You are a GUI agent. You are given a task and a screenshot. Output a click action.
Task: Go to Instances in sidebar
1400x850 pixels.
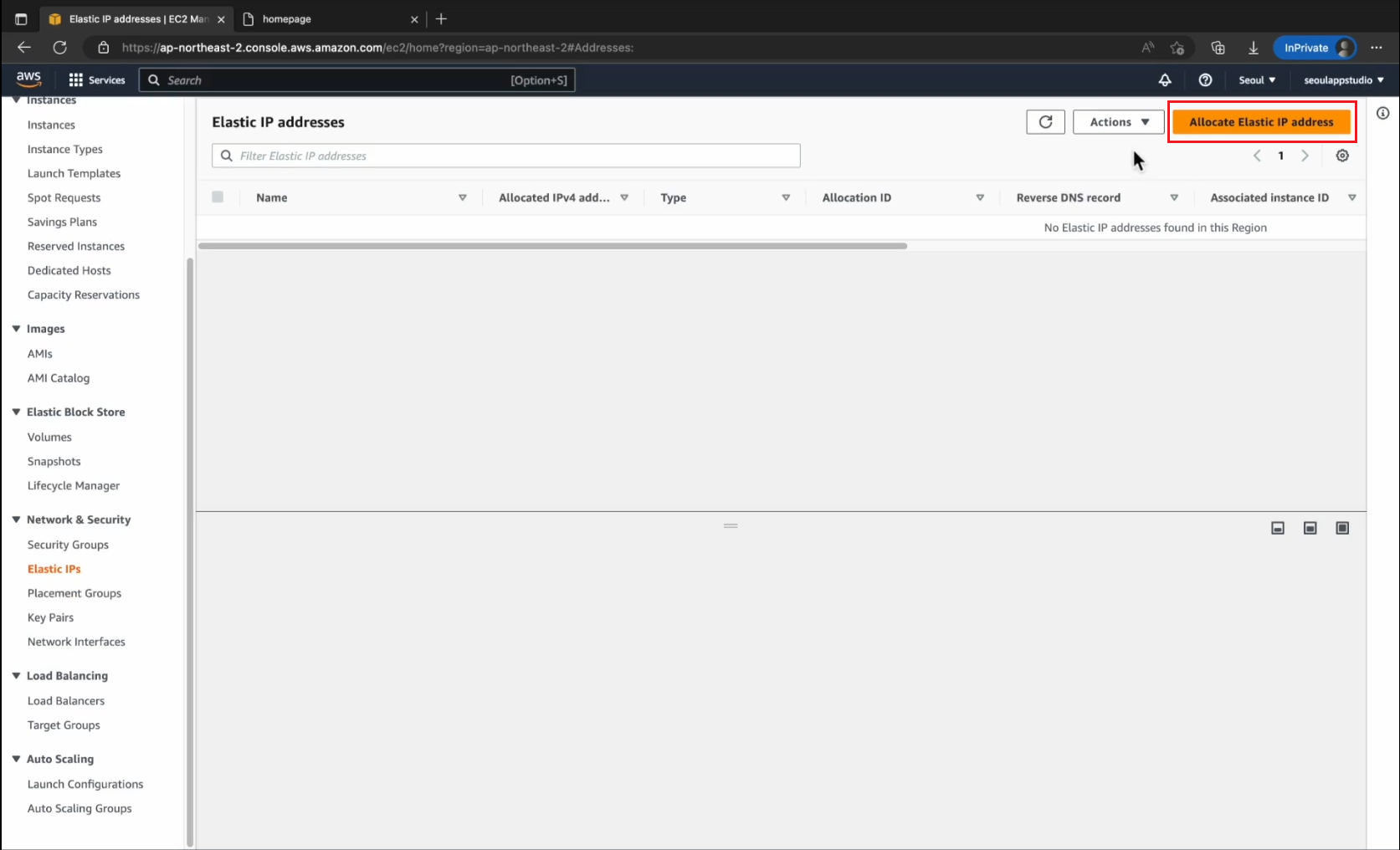51,125
